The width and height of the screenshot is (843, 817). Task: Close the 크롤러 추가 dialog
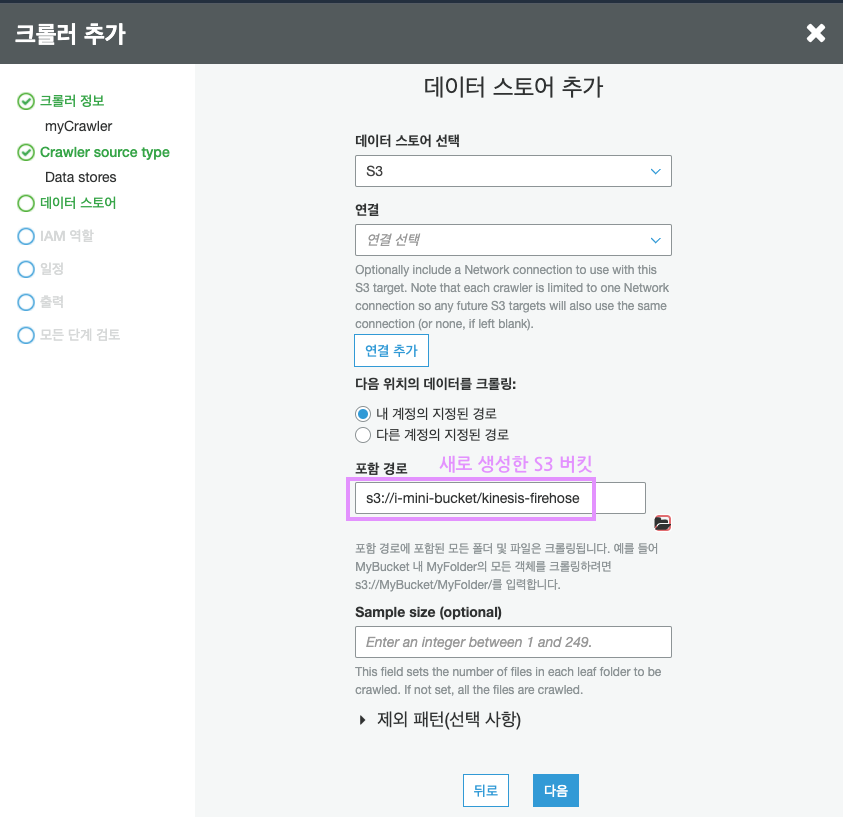tap(816, 33)
